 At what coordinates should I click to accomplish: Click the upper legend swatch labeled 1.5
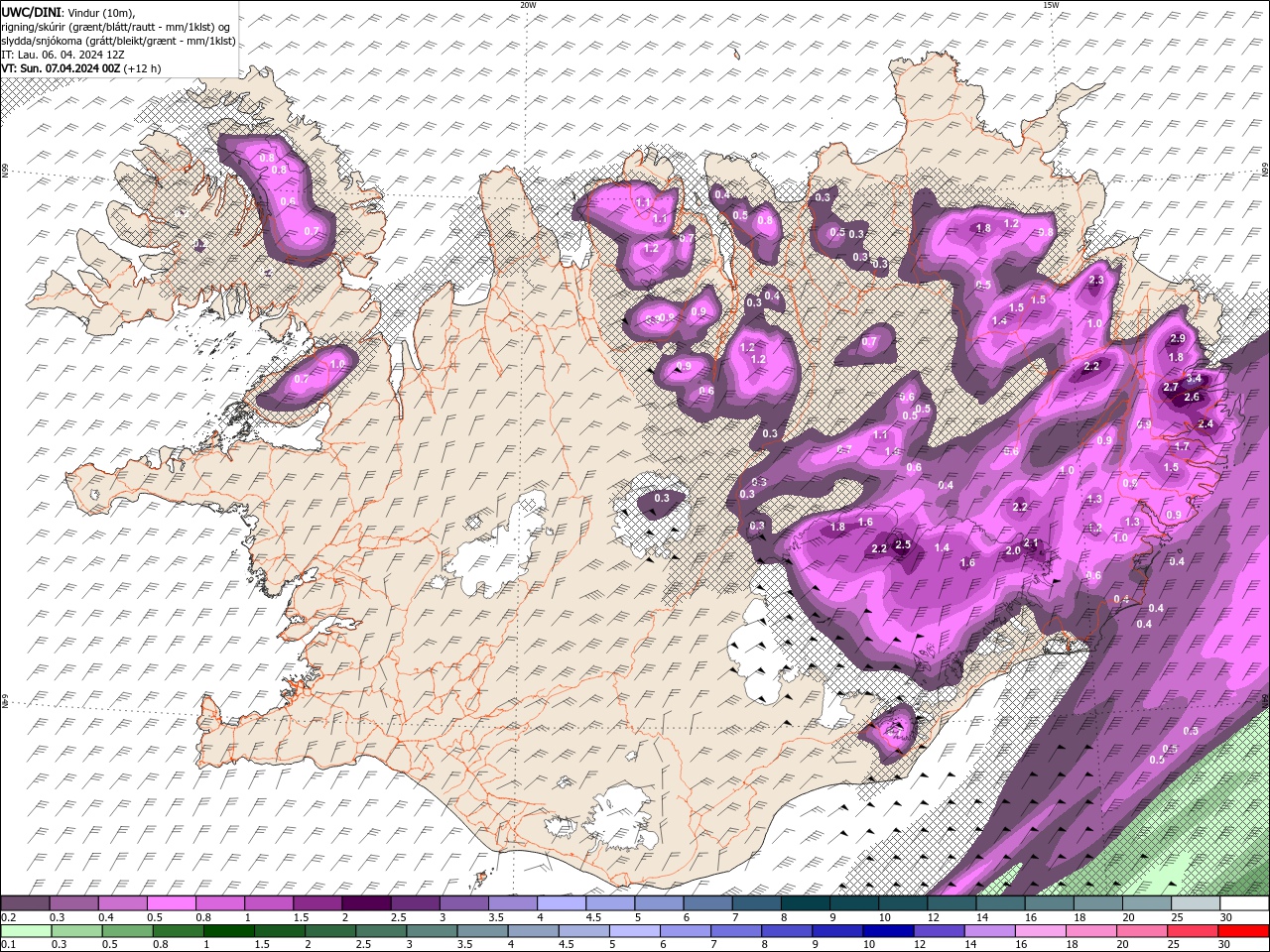317,903
